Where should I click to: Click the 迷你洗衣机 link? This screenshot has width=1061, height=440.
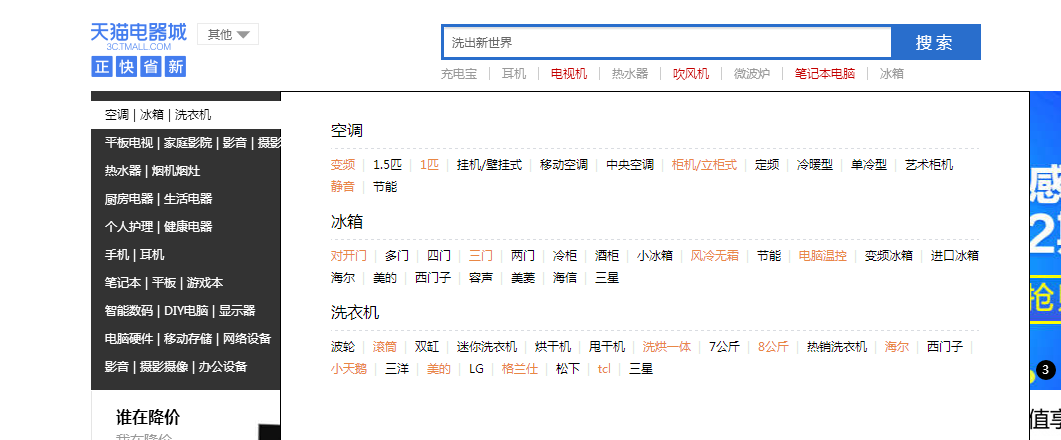pos(487,347)
